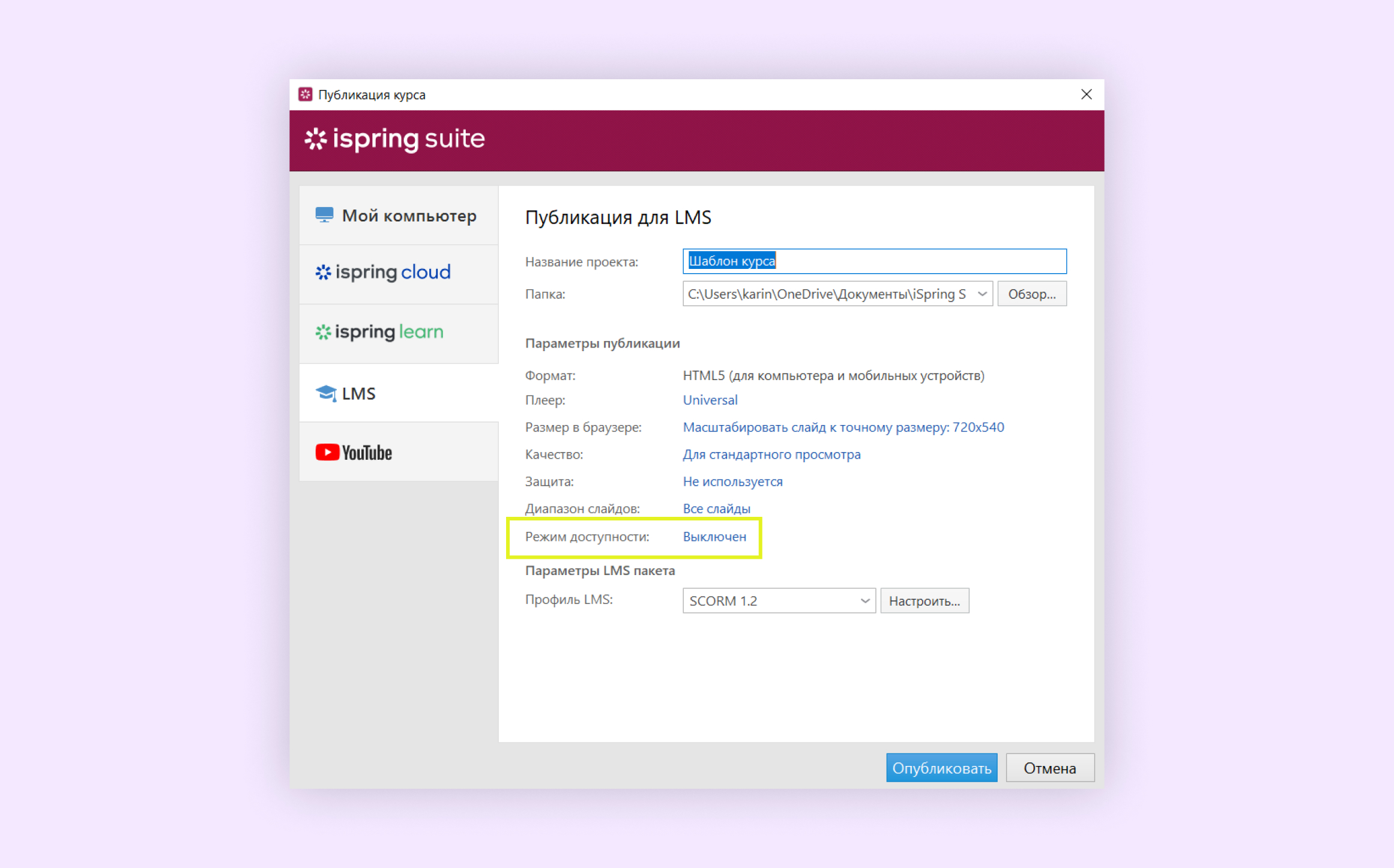The image size is (1394, 868).
Task: Open the quality setting link
Action: click(771, 454)
